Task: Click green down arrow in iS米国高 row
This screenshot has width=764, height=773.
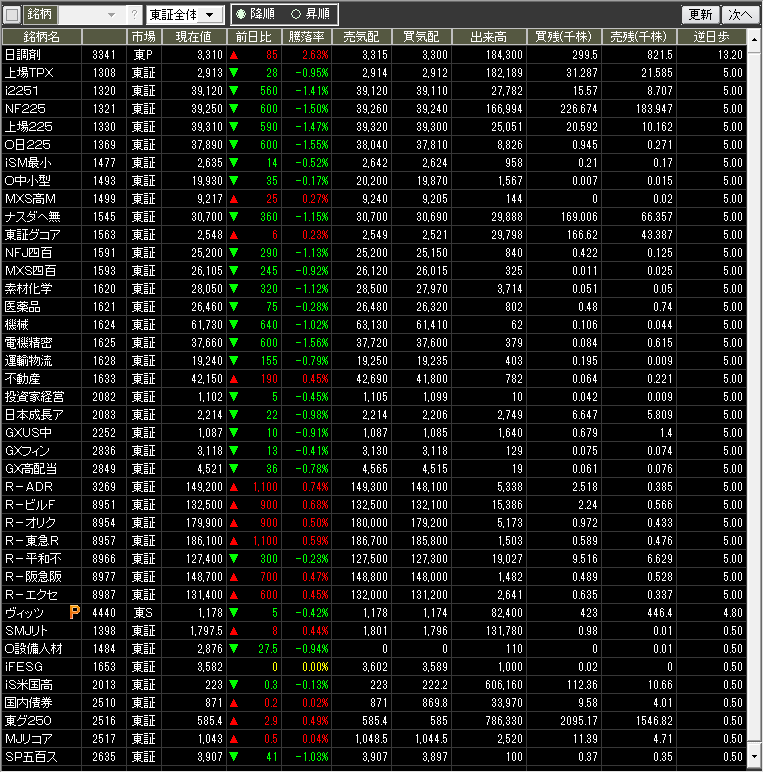Action: 234,685
